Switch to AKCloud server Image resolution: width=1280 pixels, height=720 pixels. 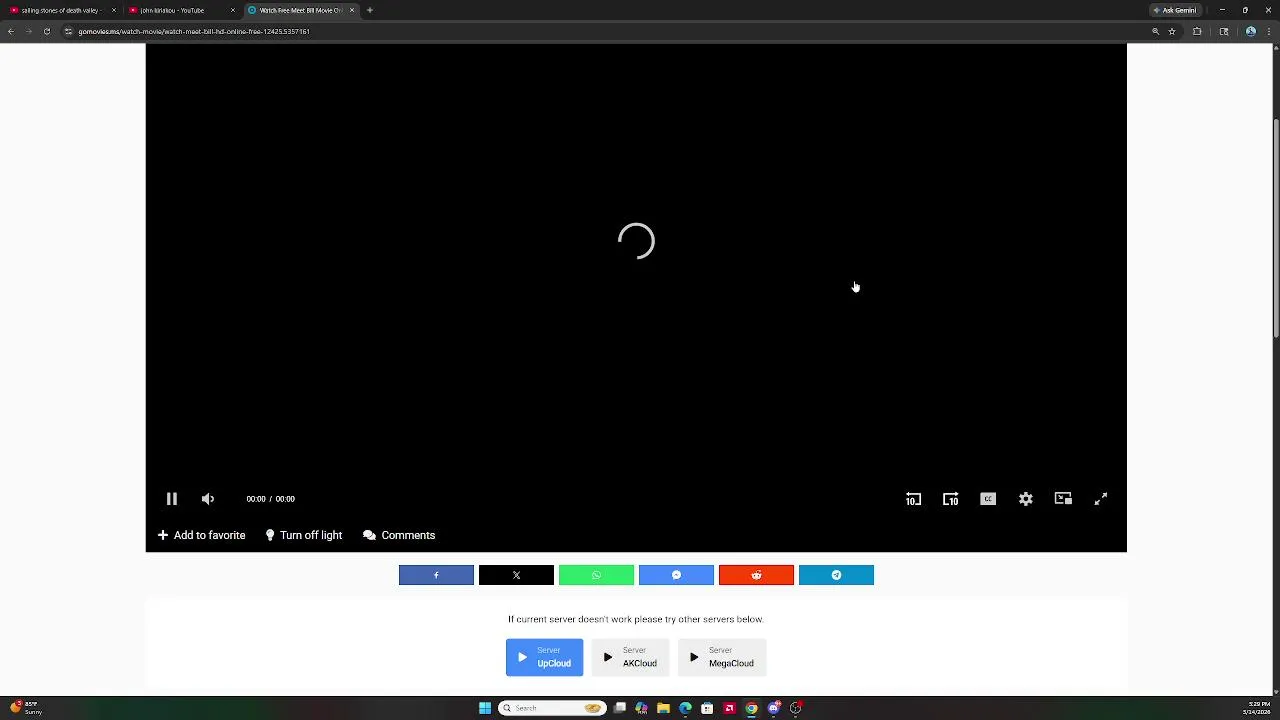[x=630, y=657]
